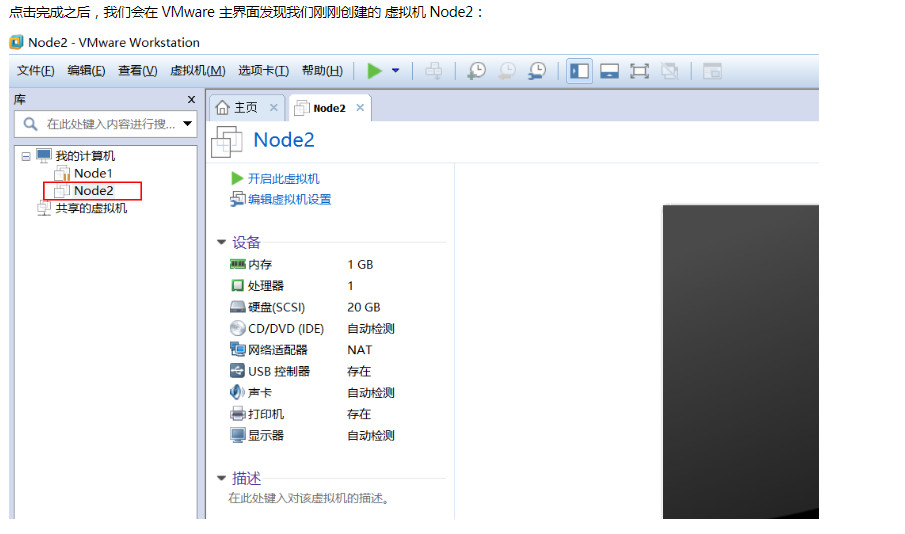Click the 内存 memory device icon
The height and width of the screenshot is (534, 905).
click(x=238, y=264)
